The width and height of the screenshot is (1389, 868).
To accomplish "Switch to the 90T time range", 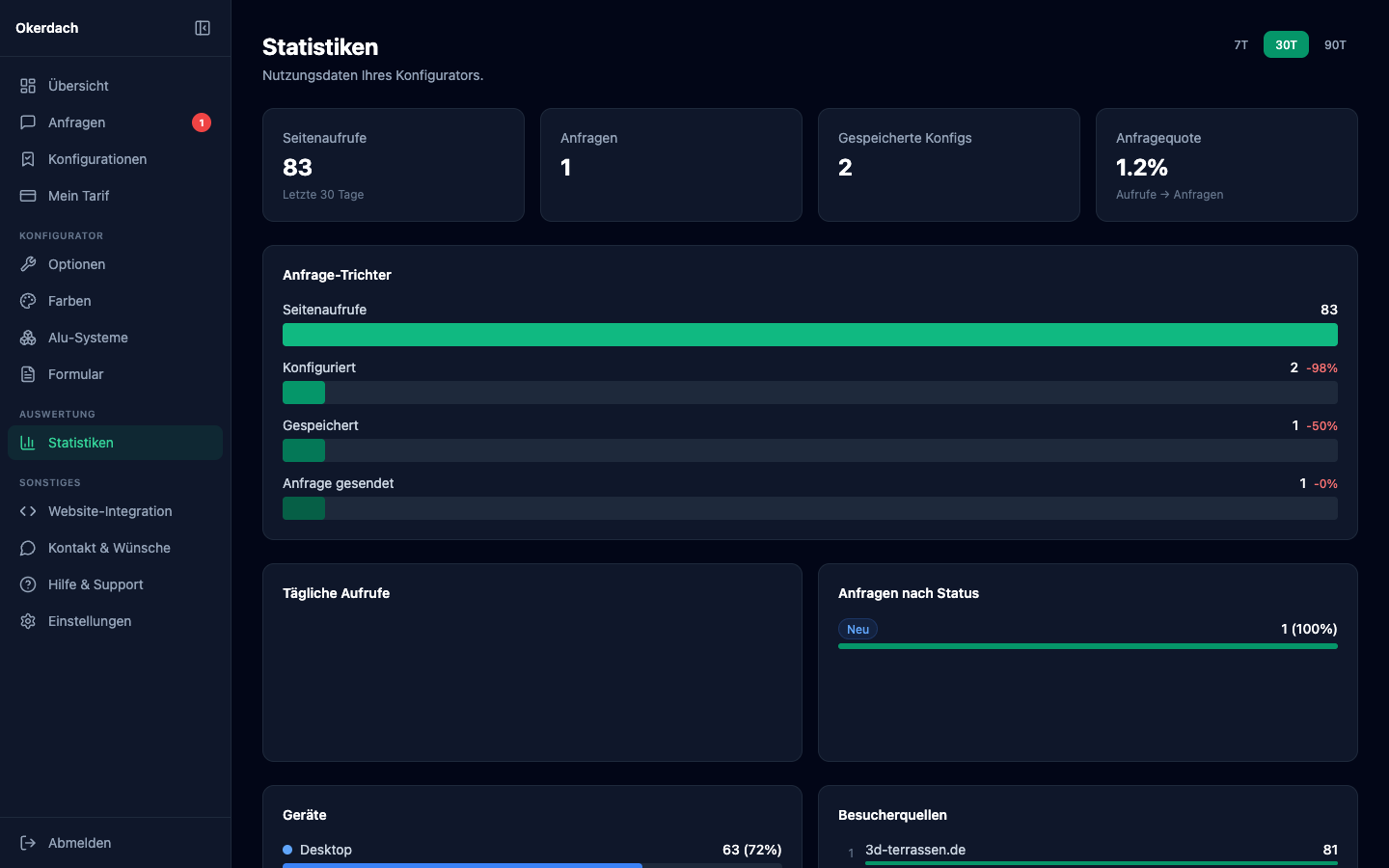I will coord(1335,44).
